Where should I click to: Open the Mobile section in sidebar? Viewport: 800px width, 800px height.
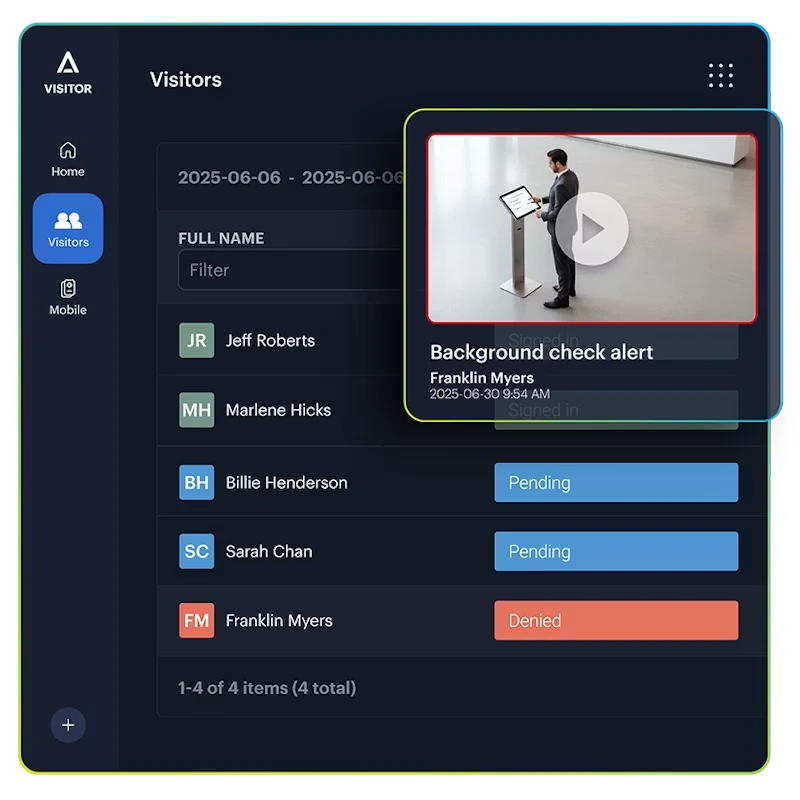pyautogui.click(x=68, y=297)
